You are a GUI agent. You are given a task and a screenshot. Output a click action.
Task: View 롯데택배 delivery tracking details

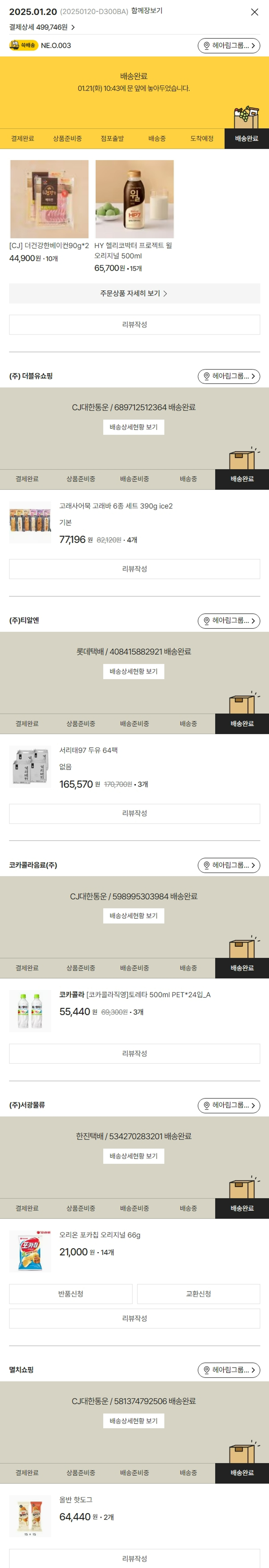(133, 671)
